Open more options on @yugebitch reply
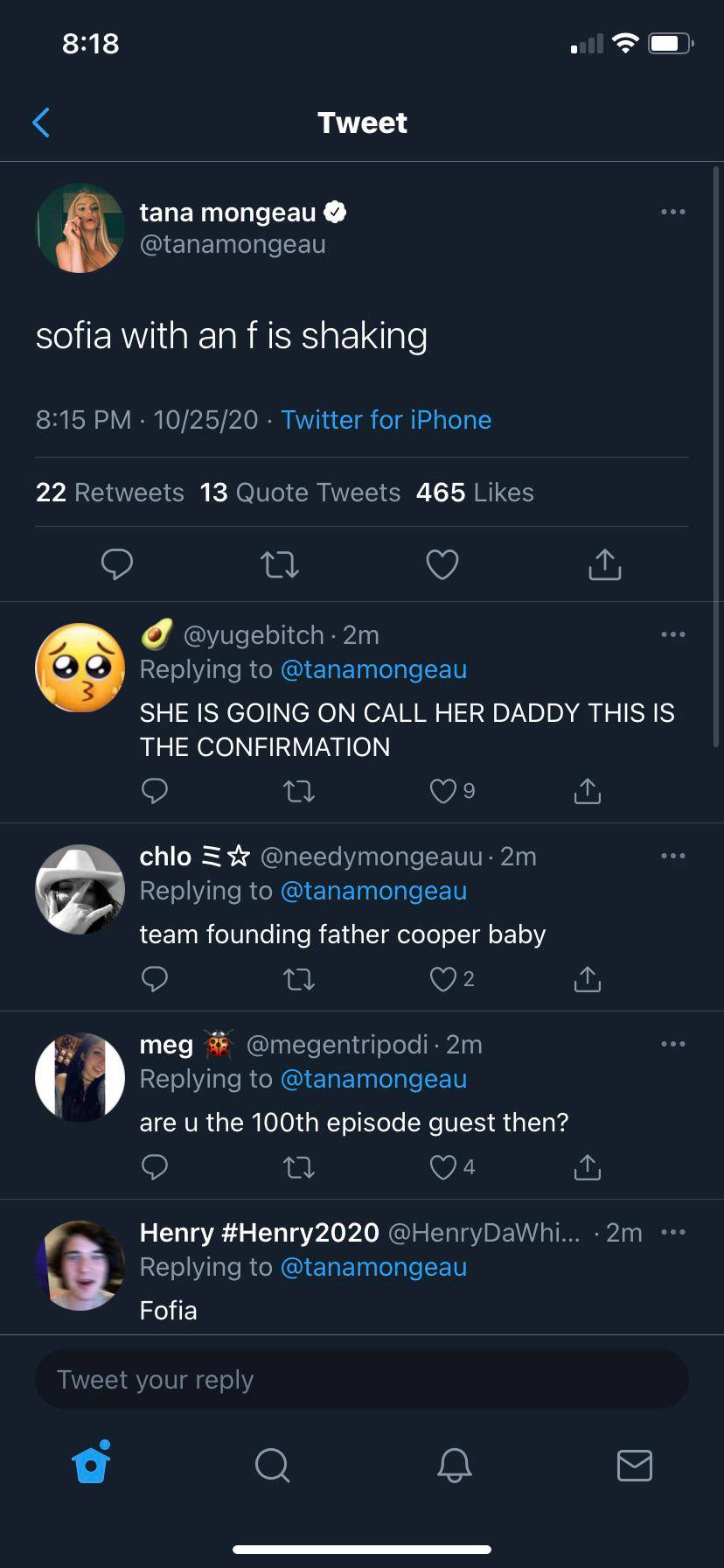 click(672, 634)
